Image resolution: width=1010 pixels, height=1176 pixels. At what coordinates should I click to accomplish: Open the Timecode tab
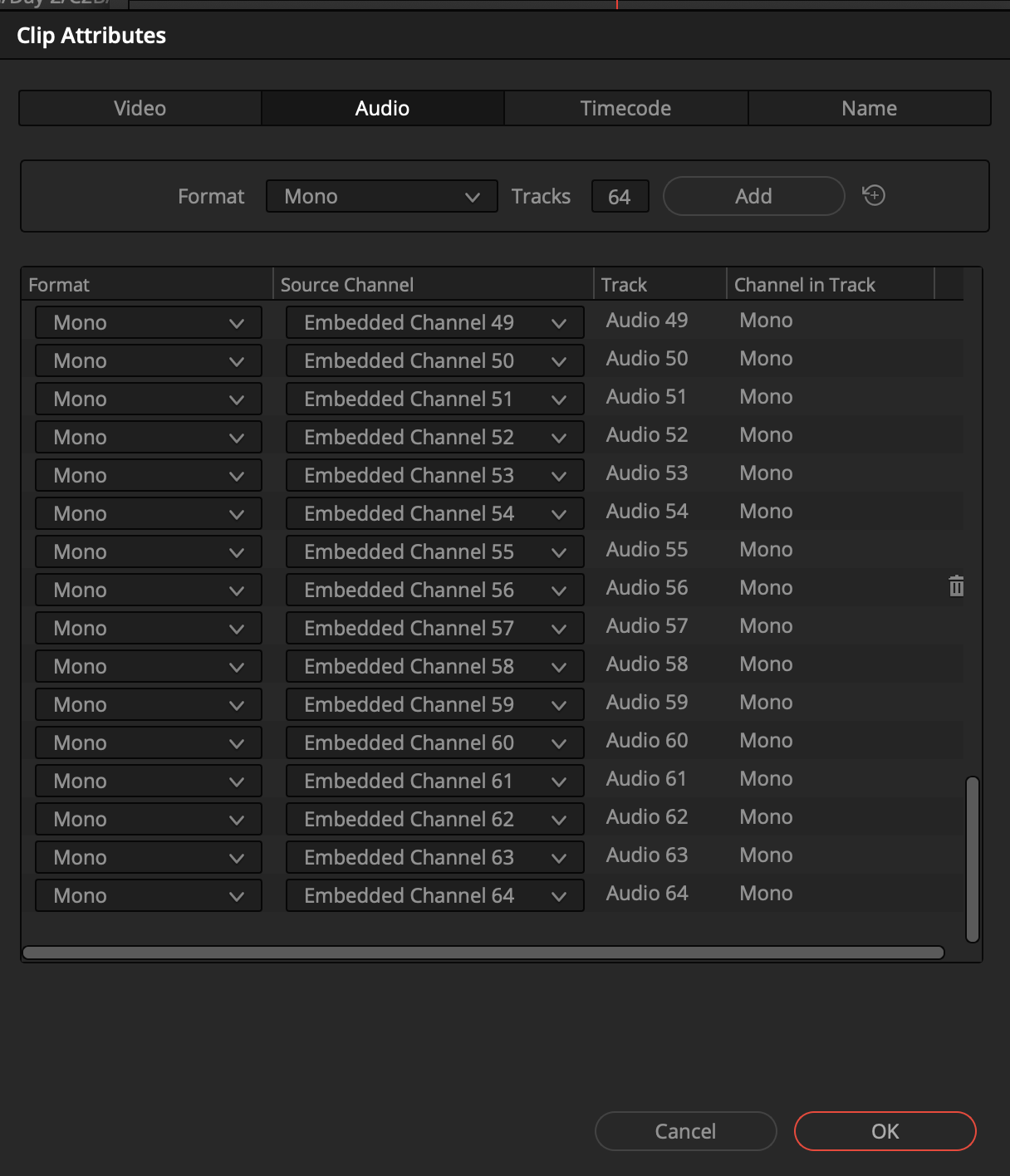[x=625, y=109]
